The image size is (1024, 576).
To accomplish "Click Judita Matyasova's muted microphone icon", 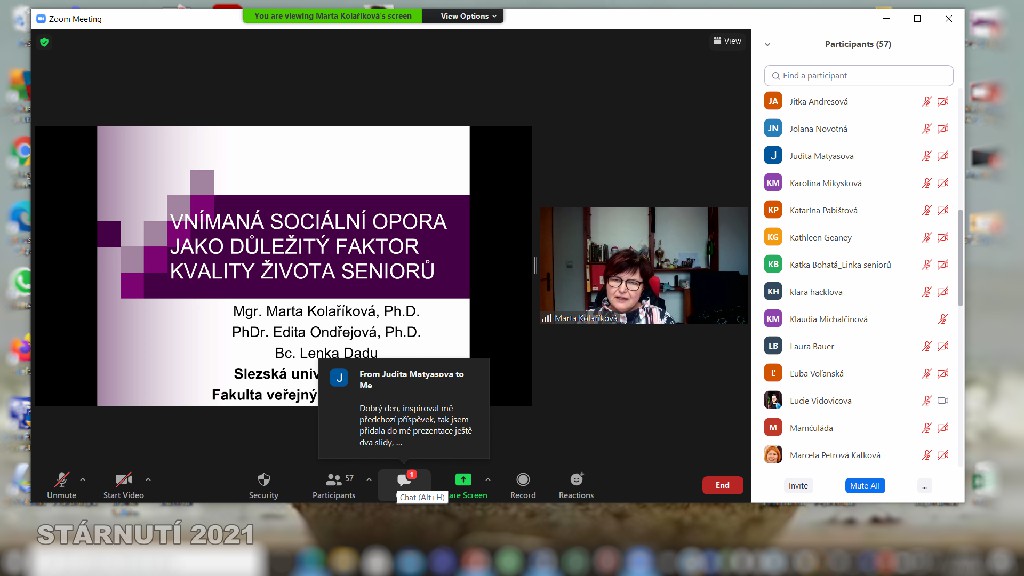I will 927,156.
